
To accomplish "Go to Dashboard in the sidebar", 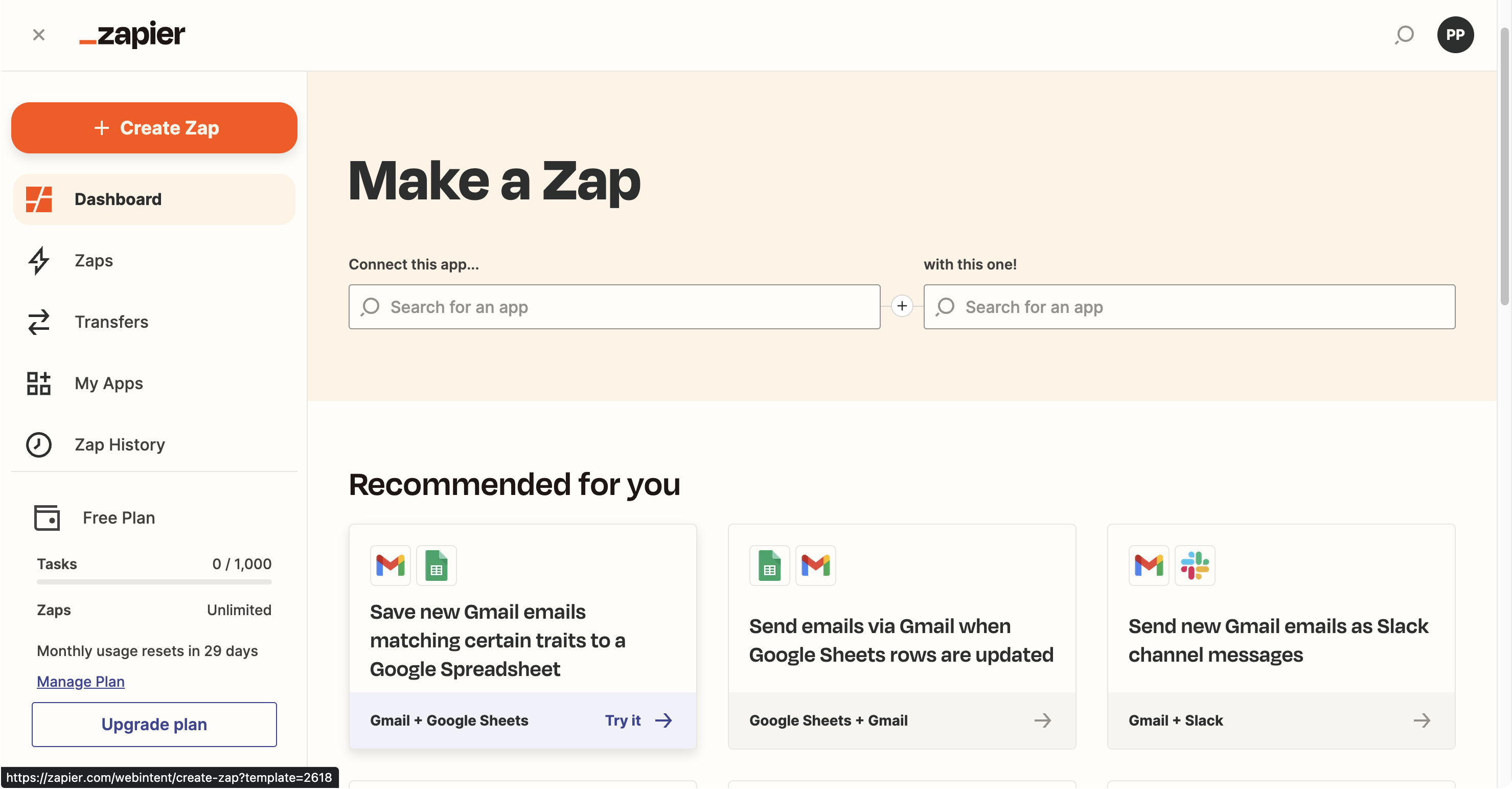I will point(154,199).
